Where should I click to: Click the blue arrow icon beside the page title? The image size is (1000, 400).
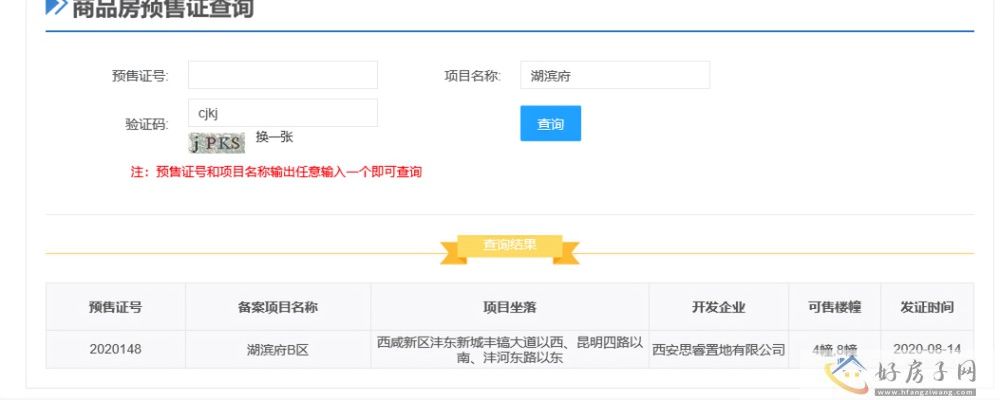coord(56,9)
